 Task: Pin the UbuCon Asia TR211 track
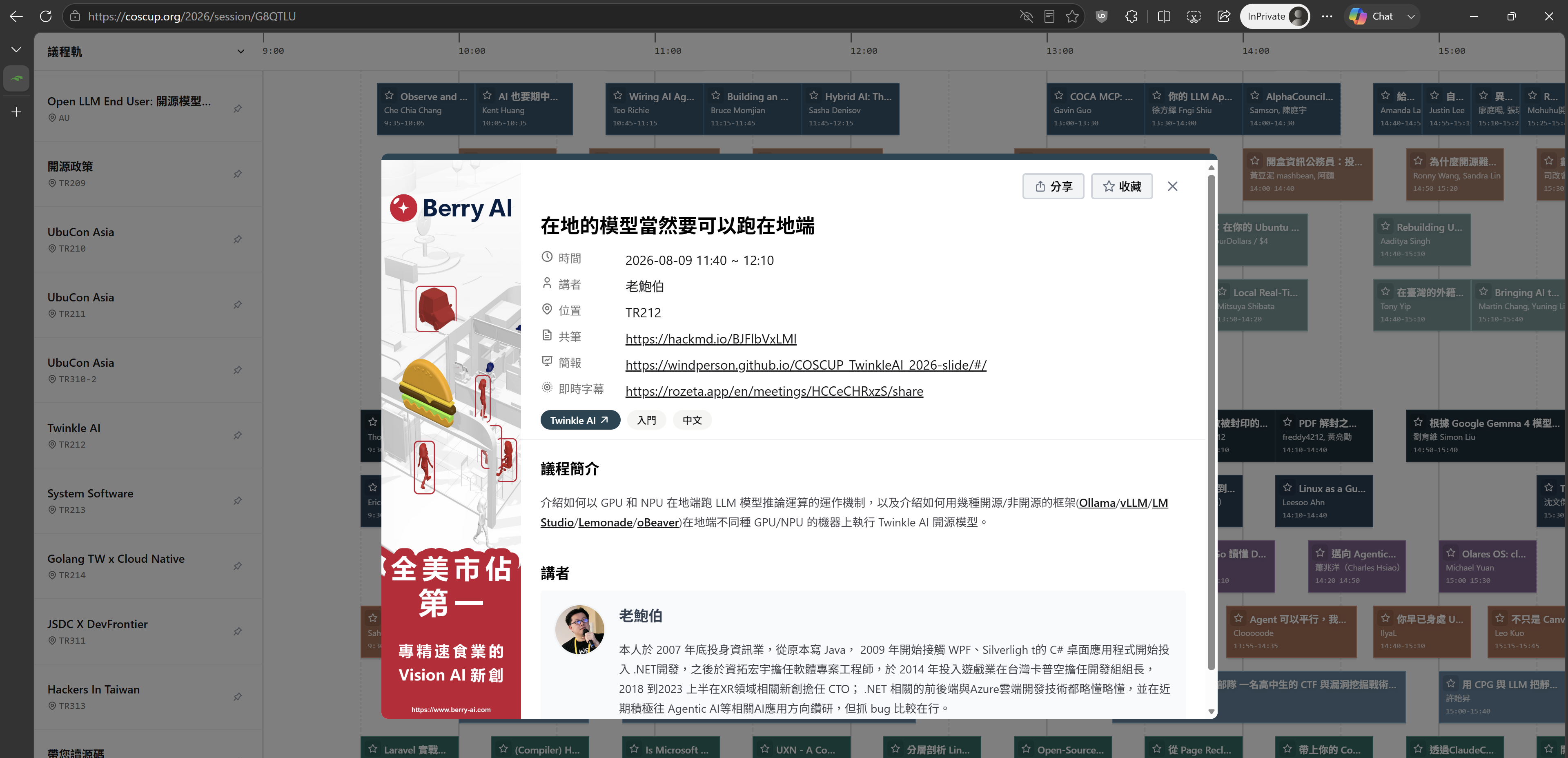pyautogui.click(x=238, y=304)
